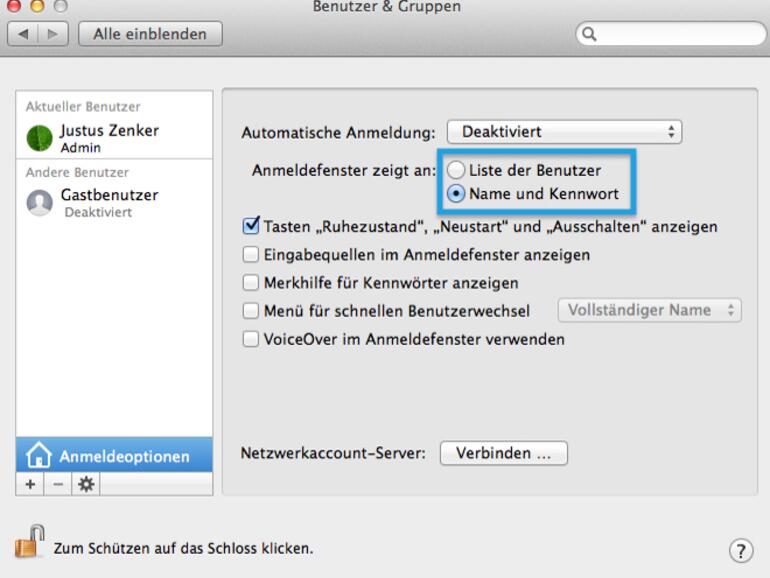Open the gear actions menu
Image resolution: width=770 pixels, height=578 pixels.
click(86, 484)
